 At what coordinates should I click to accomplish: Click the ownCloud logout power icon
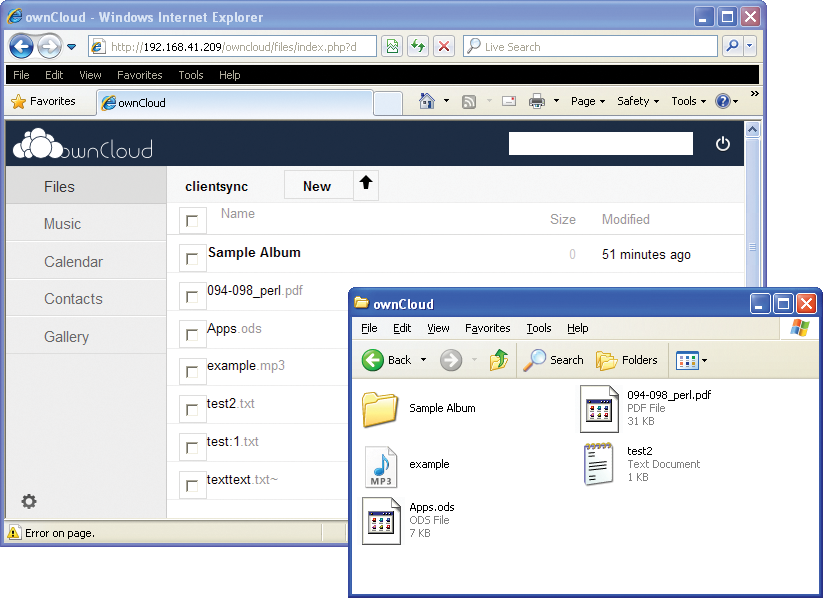(x=723, y=144)
